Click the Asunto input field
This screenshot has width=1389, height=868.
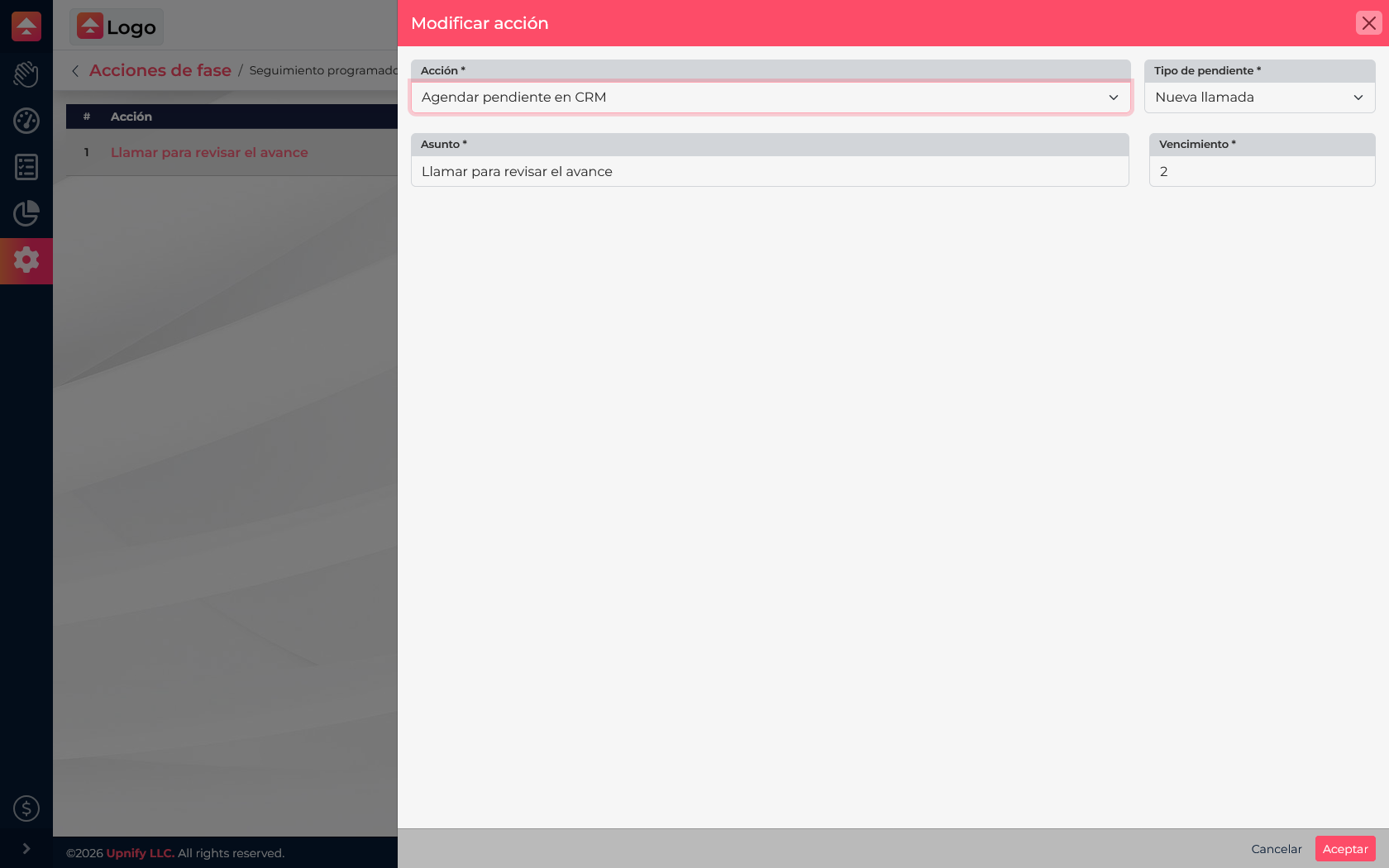pyautogui.click(x=770, y=171)
